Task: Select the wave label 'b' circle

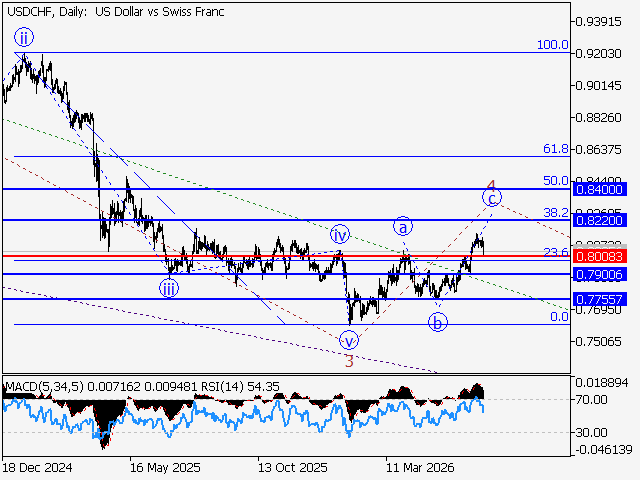Action: [x=438, y=322]
